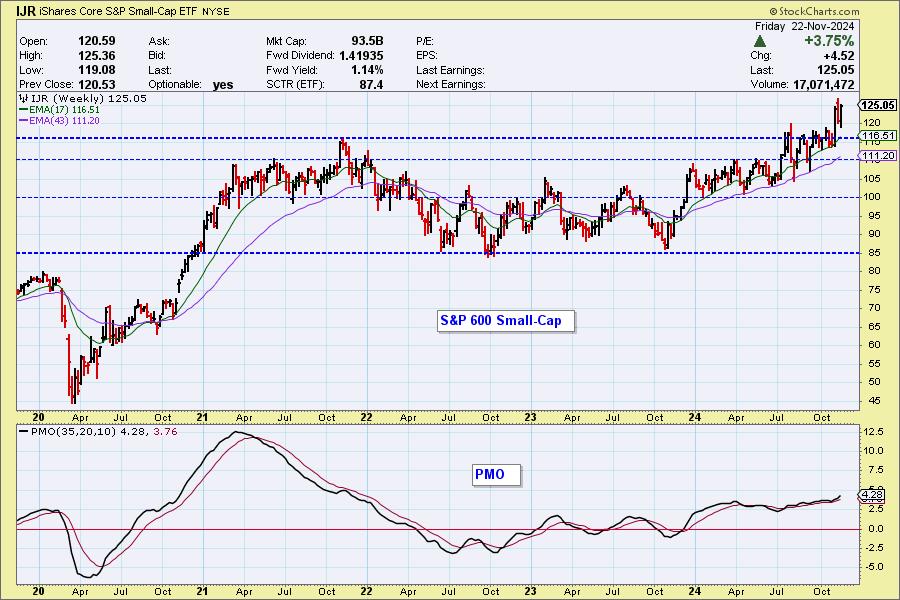Click the Optionable yes value
This screenshot has height=600, width=900.
tap(223, 85)
